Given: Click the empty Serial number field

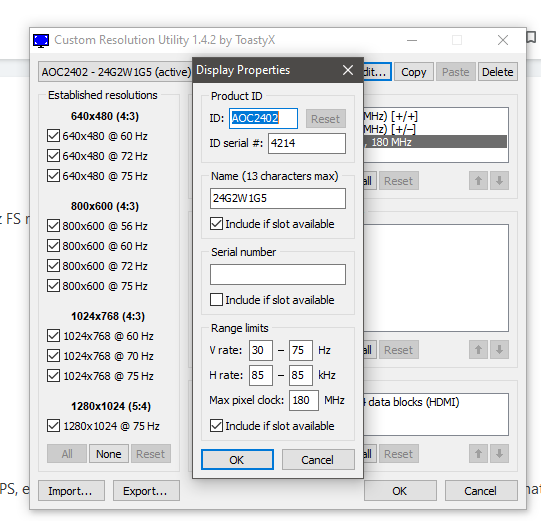Looking at the screenshot, I should click(278, 275).
